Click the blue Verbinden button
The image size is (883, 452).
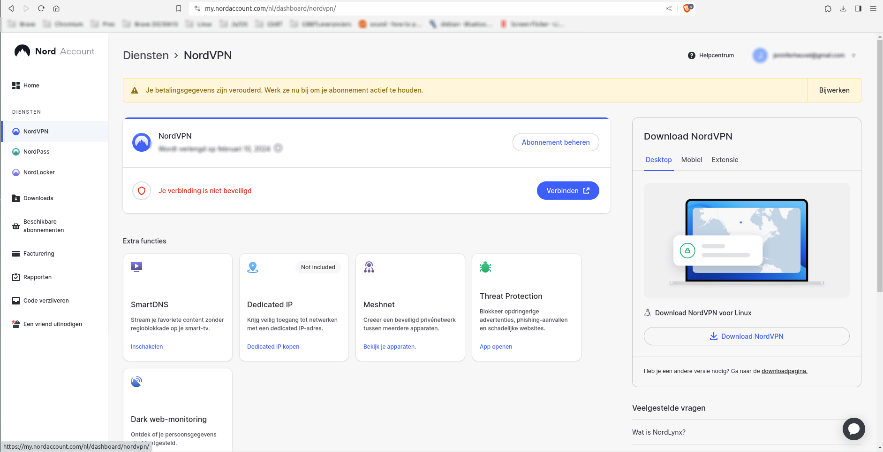568,191
